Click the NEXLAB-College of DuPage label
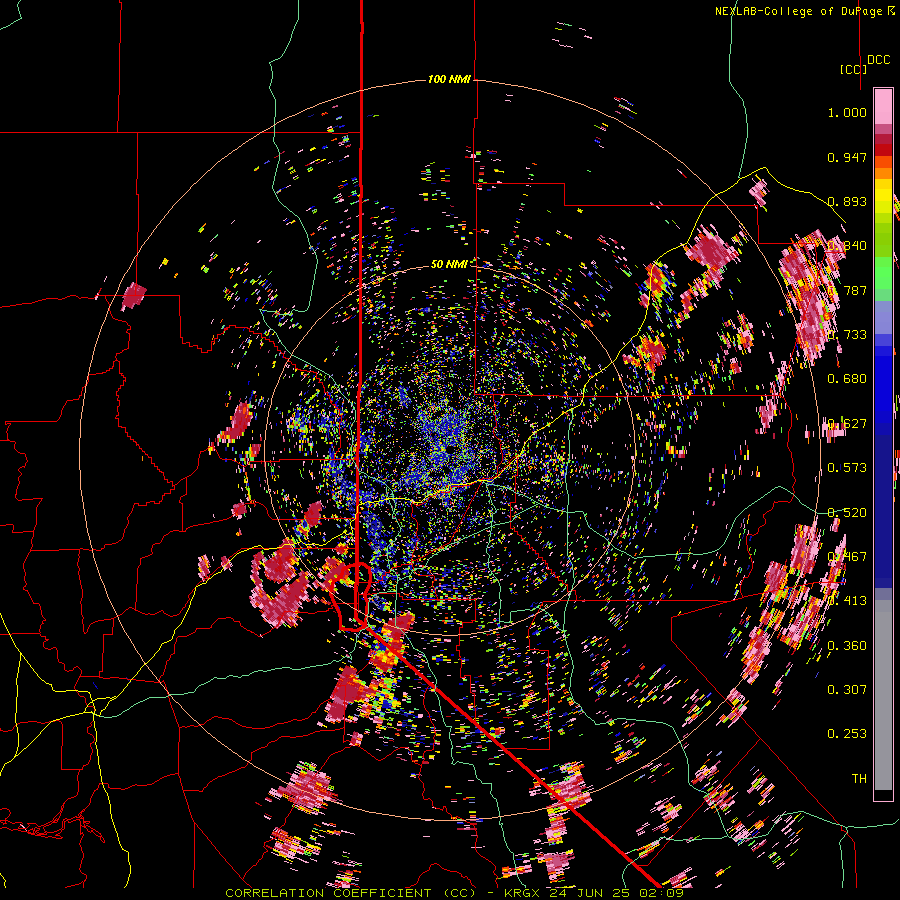This screenshot has height=900, width=900. coord(804,11)
